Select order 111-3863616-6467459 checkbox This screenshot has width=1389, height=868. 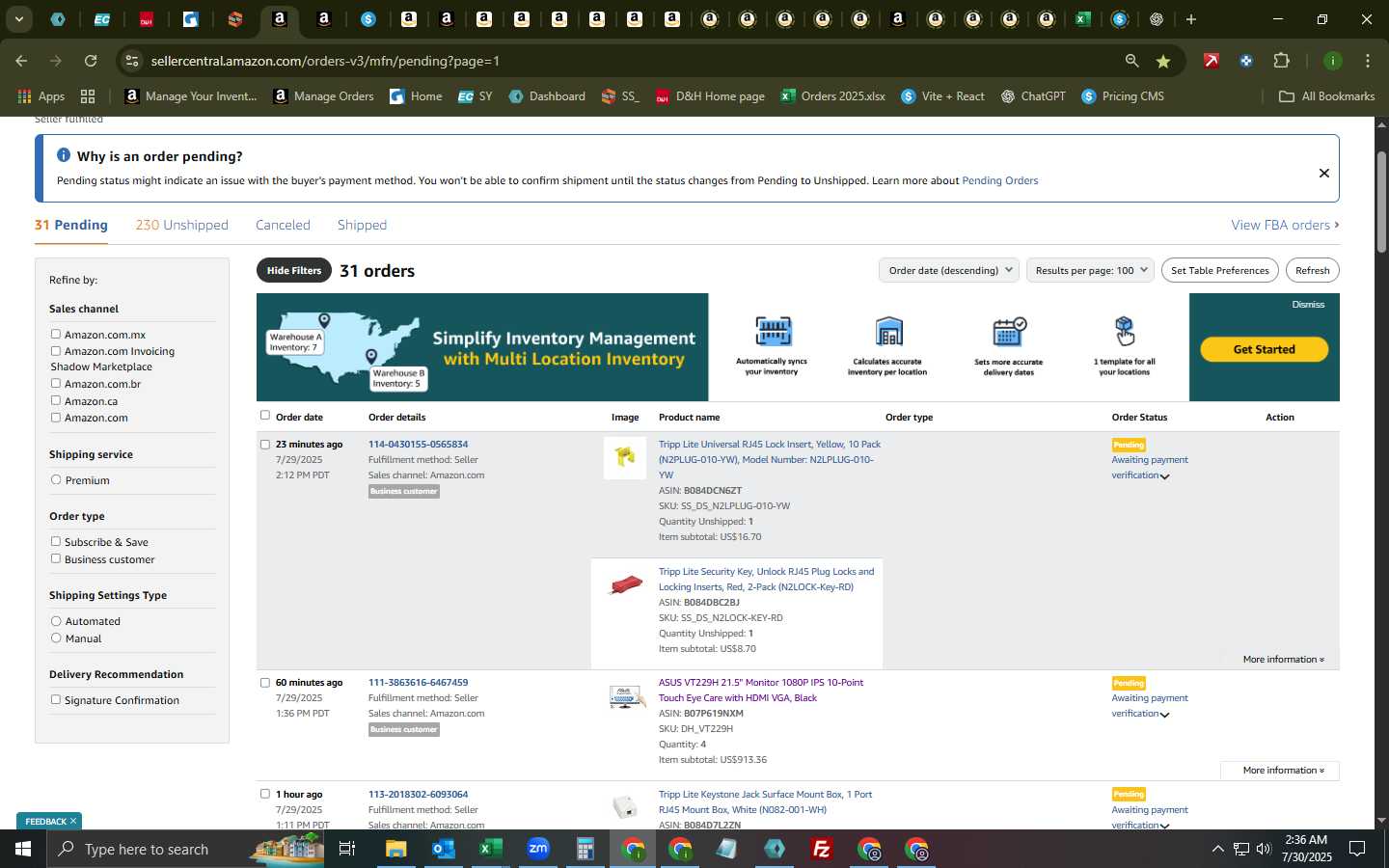coord(265,683)
